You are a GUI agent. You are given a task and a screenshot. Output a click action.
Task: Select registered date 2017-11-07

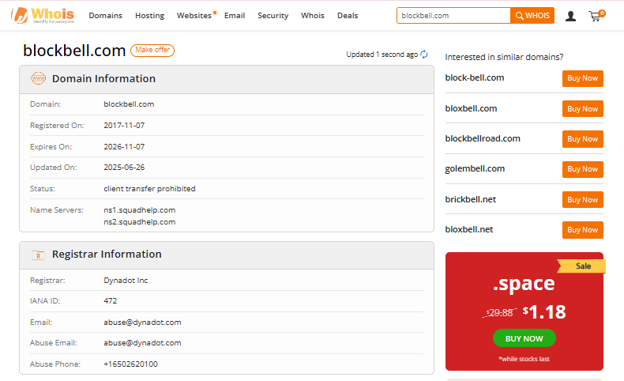click(x=124, y=125)
